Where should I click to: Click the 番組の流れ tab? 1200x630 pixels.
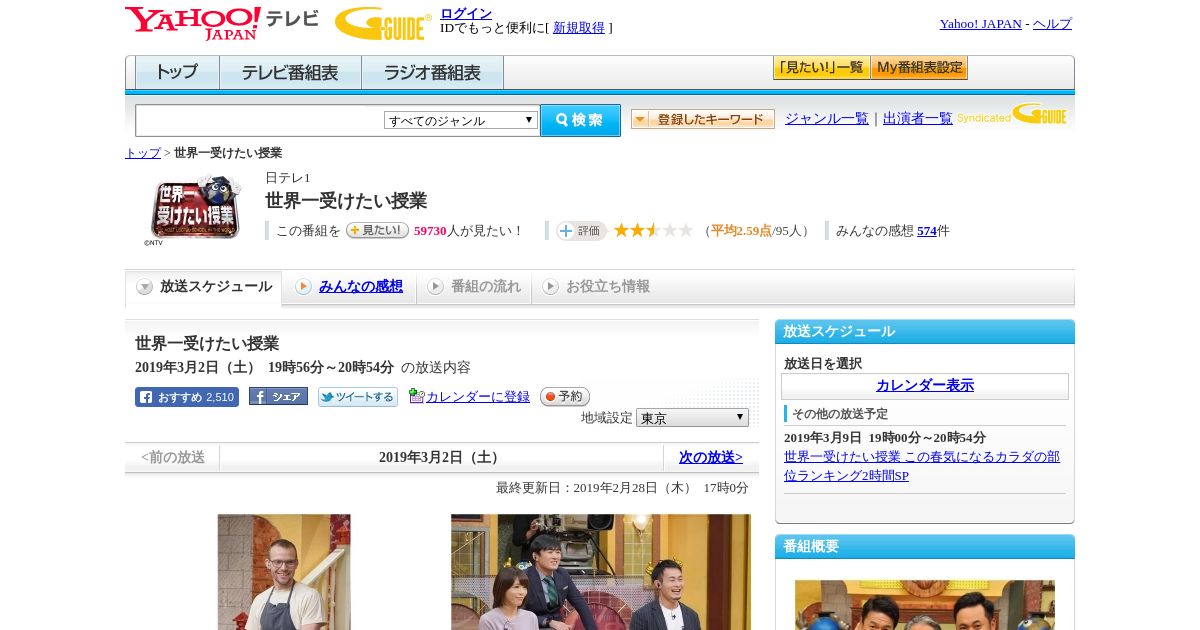point(474,287)
